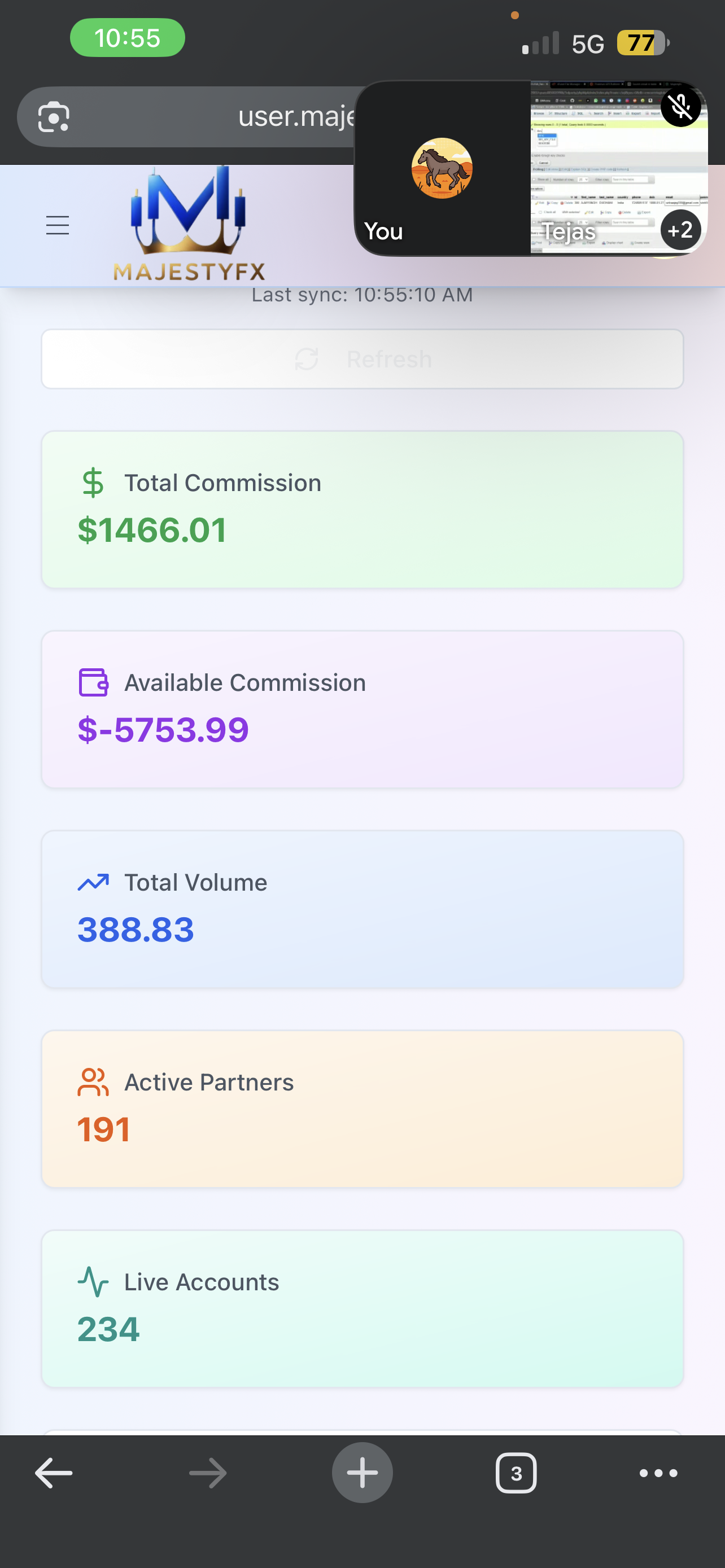The image size is (725, 1568).
Task: Tap your horse avatar in call
Action: click(442, 168)
